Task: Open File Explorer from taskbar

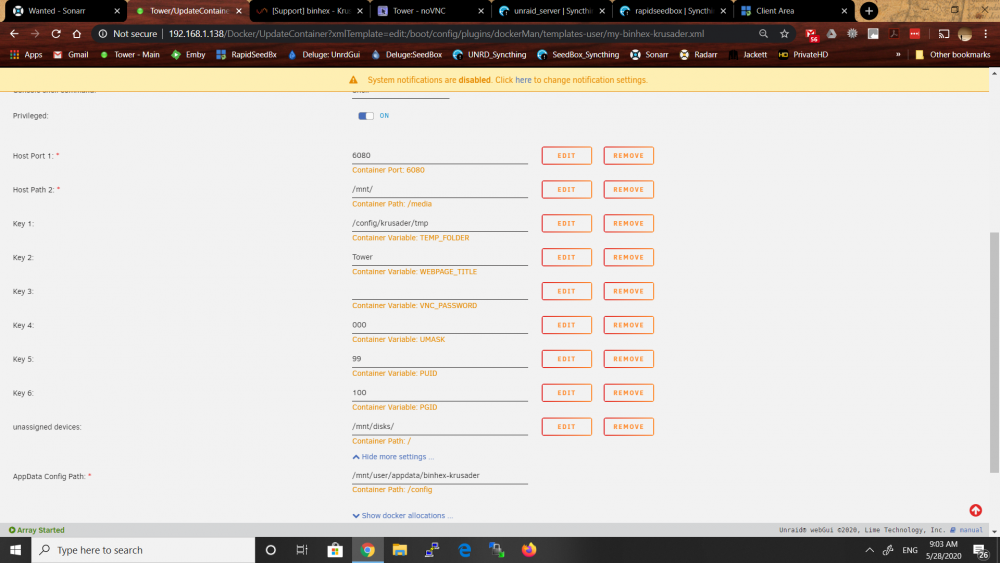Action: click(400, 550)
